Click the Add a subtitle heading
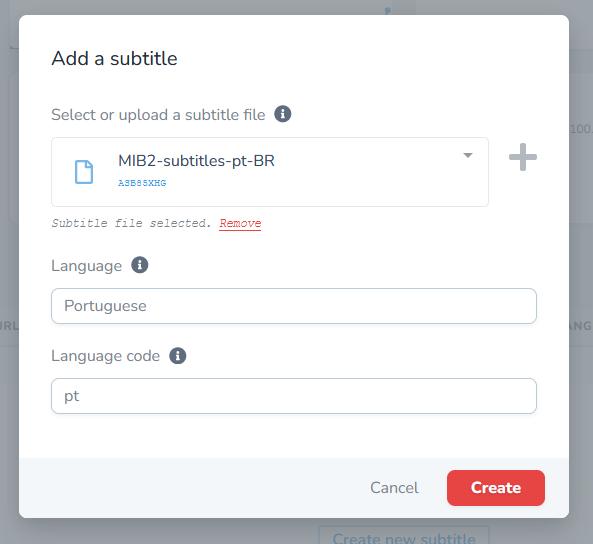The height and width of the screenshot is (544, 593). [x=114, y=59]
